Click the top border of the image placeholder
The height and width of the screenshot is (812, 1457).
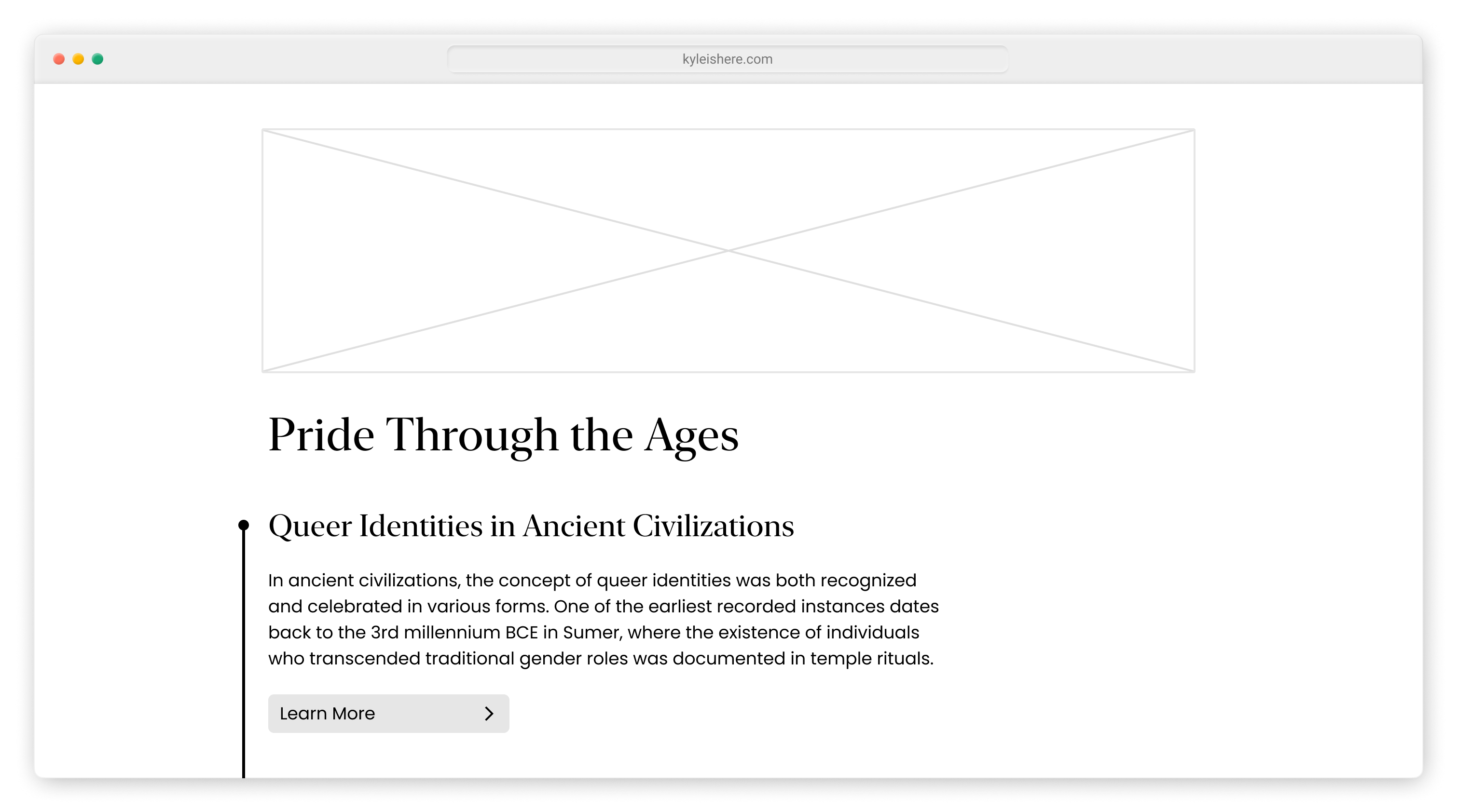pyautogui.click(x=728, y=130)
